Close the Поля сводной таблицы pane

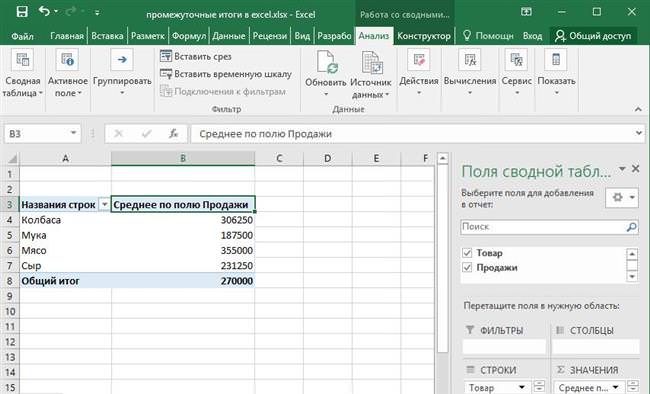point(635,169)
